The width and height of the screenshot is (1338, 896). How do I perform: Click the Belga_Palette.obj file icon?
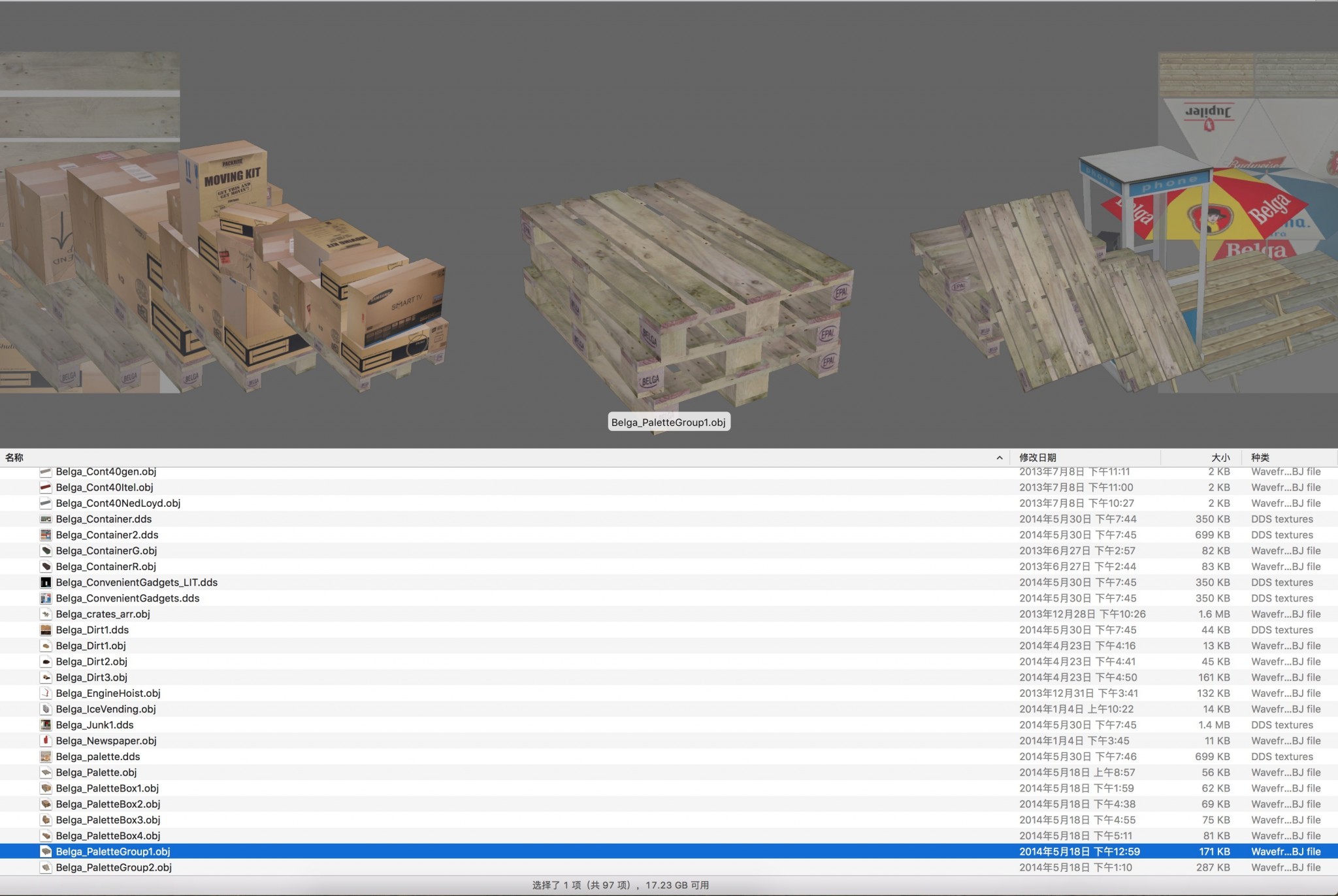point(46,773)
